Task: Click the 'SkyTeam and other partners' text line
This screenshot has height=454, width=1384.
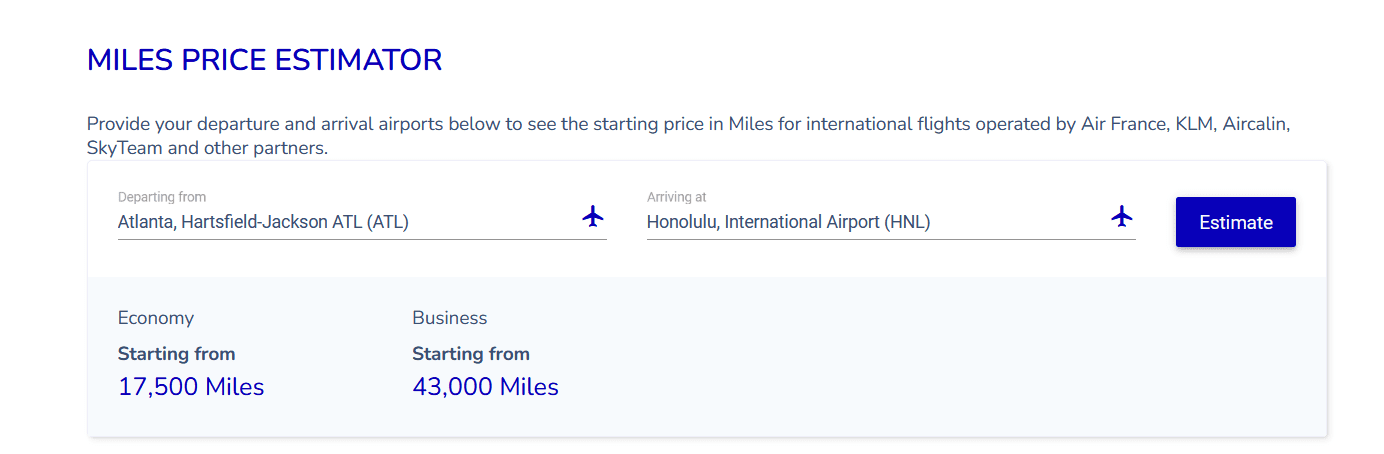Action: [207, 148]
